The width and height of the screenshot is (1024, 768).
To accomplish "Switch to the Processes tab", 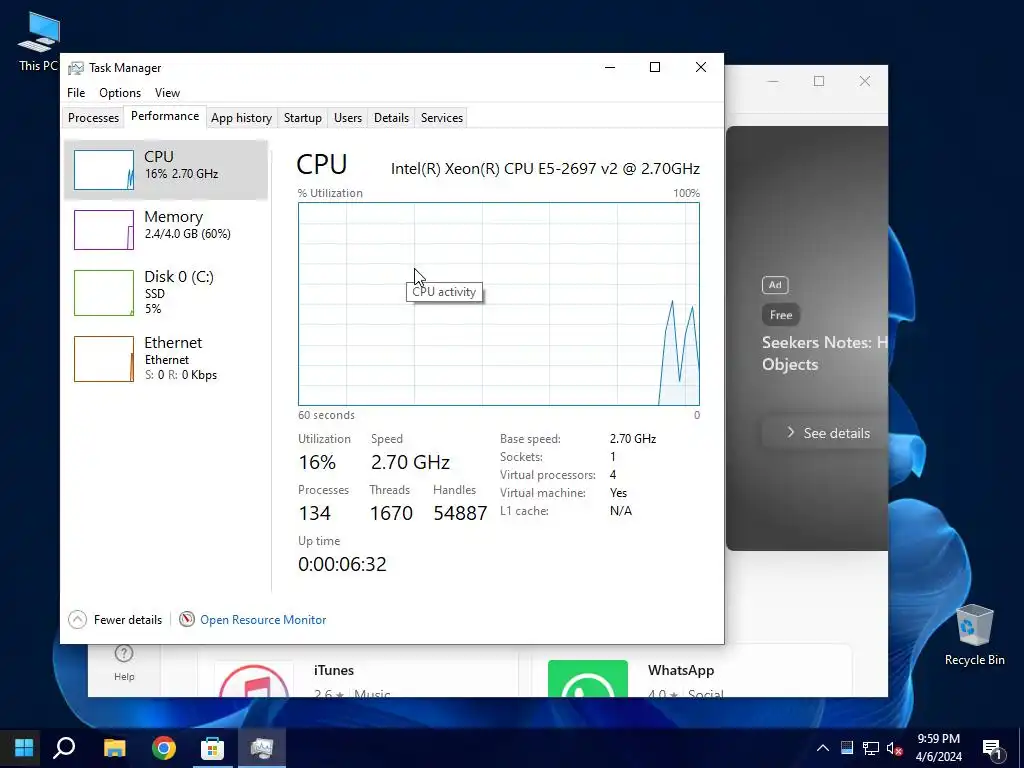I will tap(93, 118).
